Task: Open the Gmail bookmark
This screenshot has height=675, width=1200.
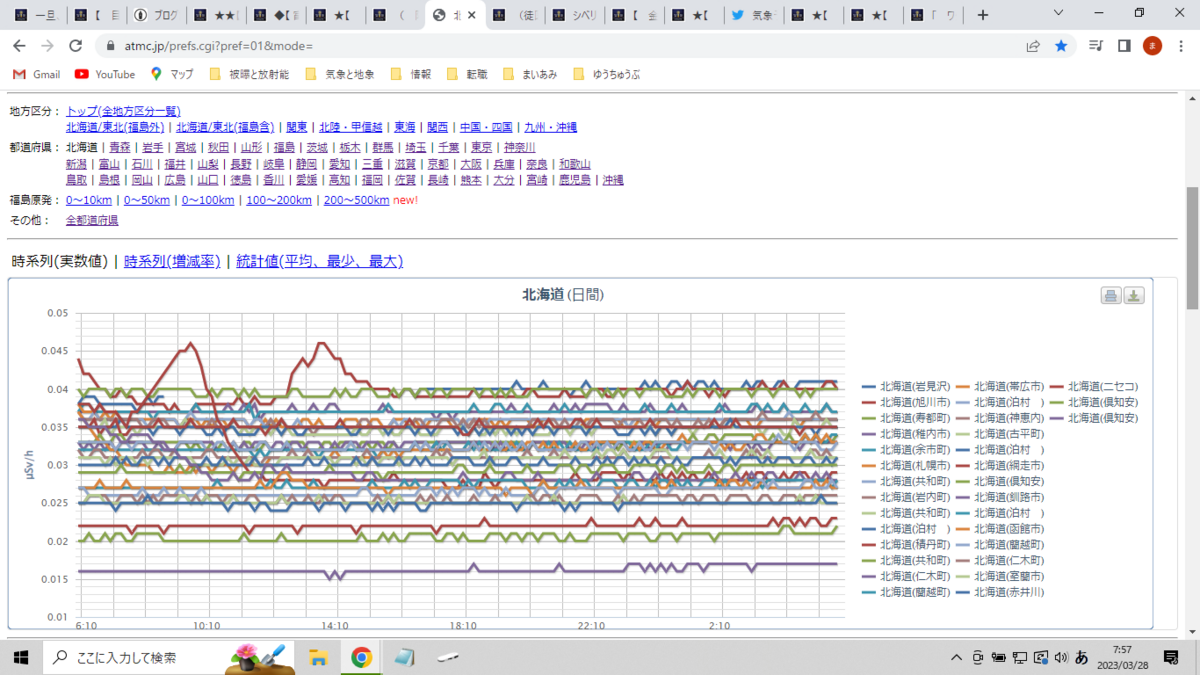Action: [37, 74]
